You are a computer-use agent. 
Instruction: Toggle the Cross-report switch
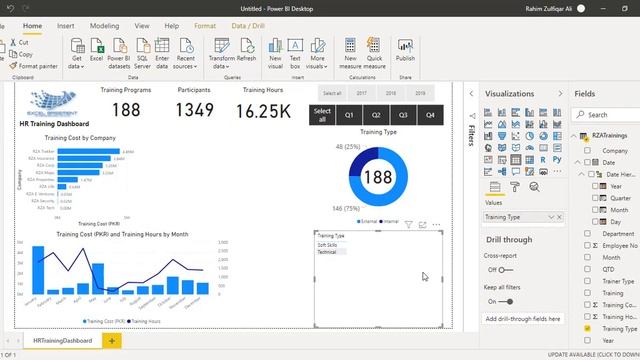[x=505, y=270]
